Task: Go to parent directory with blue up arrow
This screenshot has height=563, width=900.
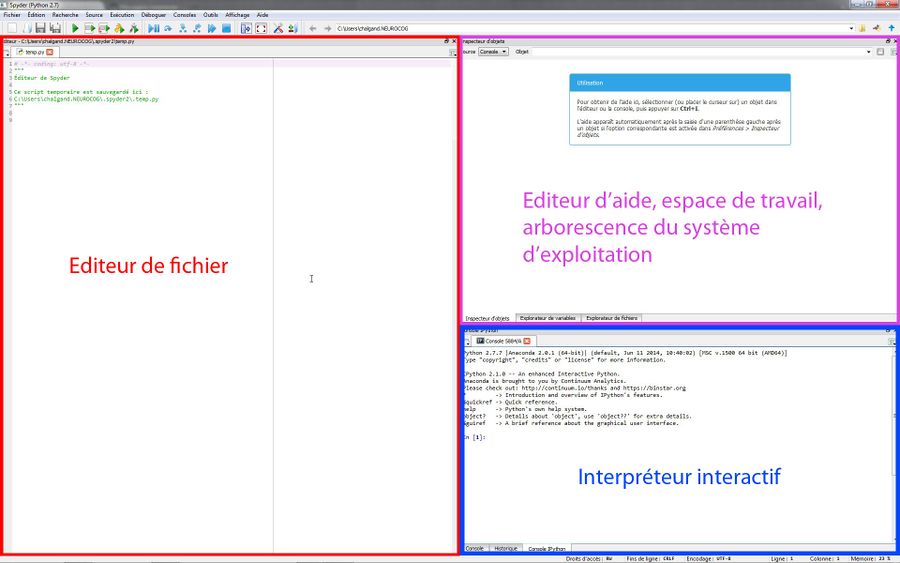Action: 891,29
